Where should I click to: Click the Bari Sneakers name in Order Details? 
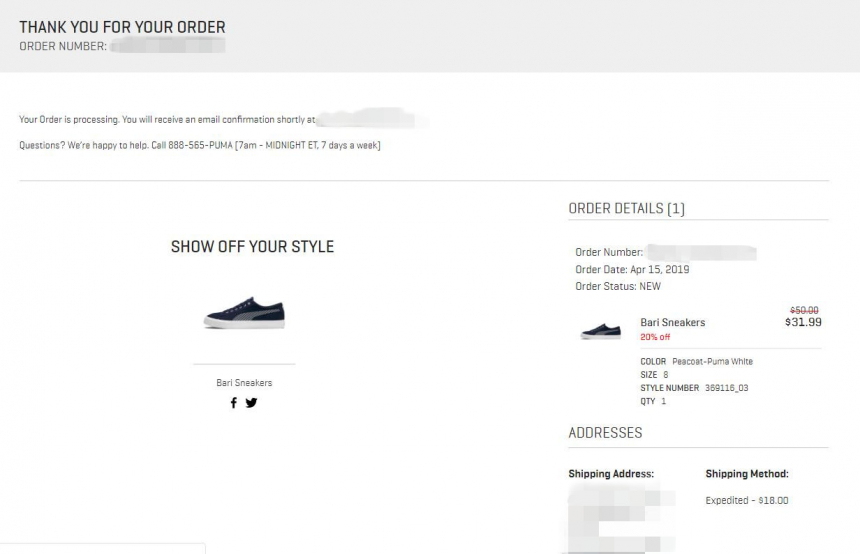tap(672, 322)
